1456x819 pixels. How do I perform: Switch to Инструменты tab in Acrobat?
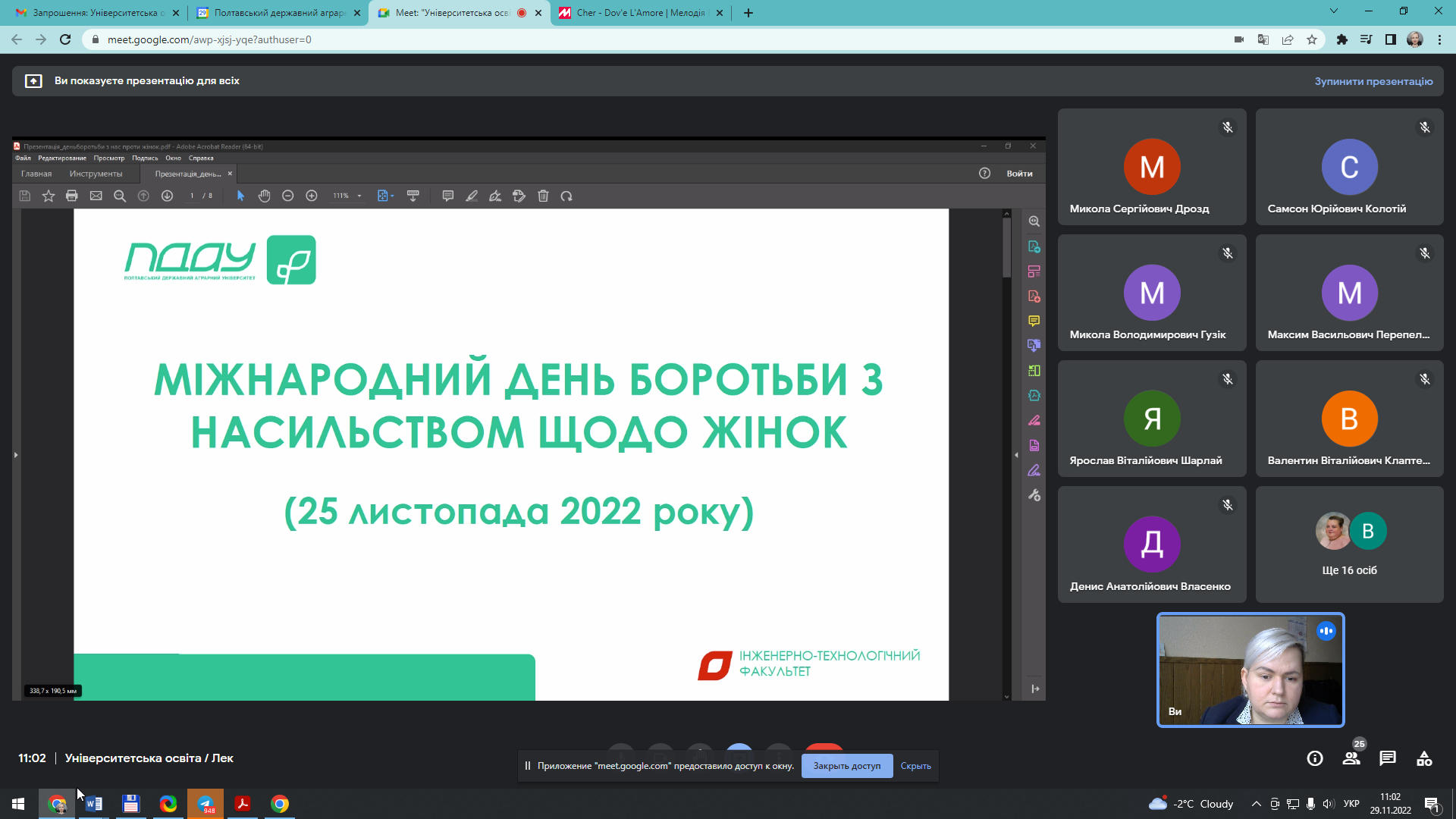pos(96,174)
